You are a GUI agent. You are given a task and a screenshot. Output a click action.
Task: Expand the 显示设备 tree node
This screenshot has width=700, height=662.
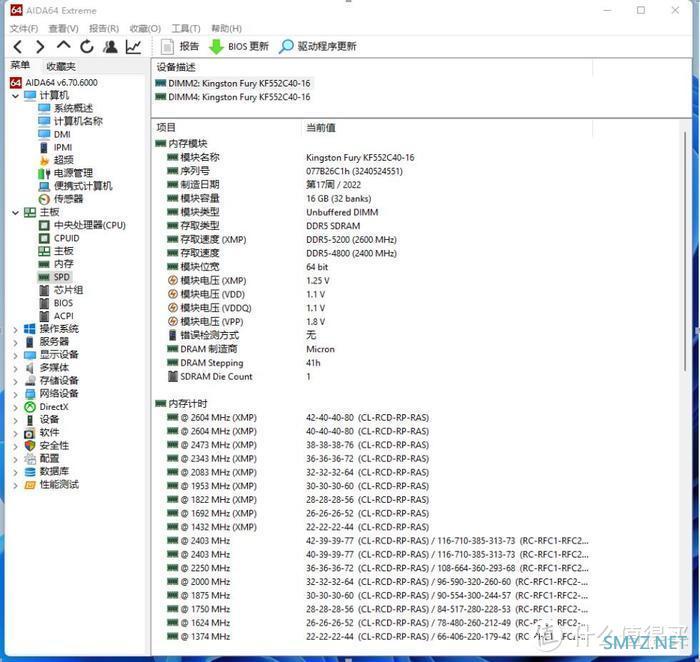pos(16,356)
